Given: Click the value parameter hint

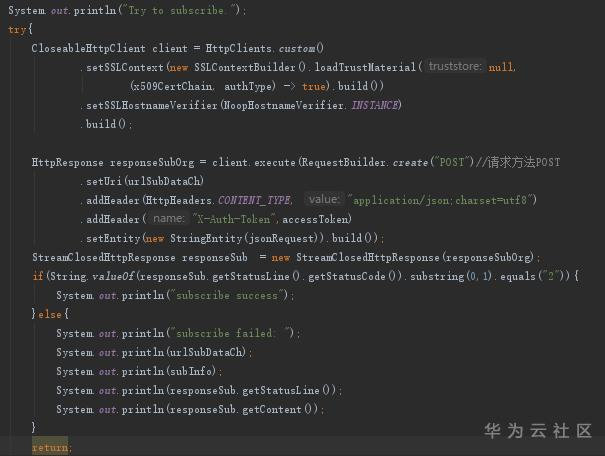Looking at the screenshot, I should (x=324, y=199).
